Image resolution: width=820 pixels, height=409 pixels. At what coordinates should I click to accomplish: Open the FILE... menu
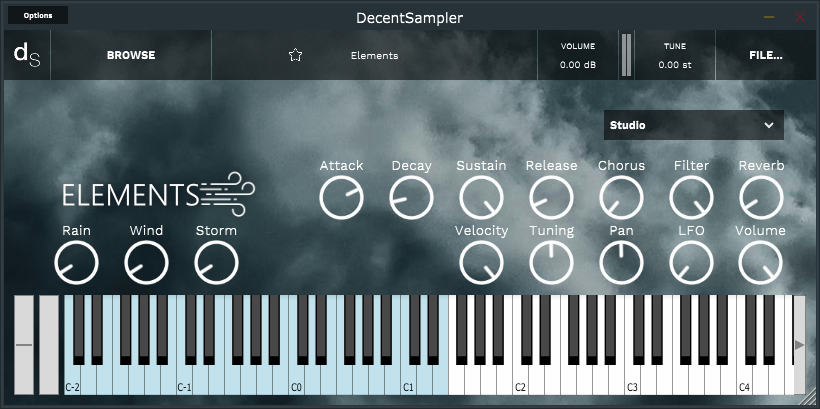[x=766, y=55]
